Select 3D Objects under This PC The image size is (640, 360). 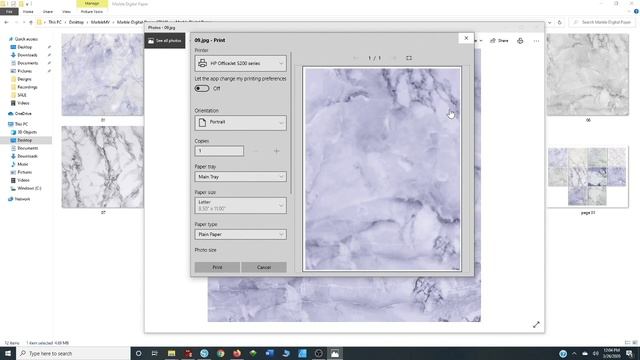(x=27, y=132)
